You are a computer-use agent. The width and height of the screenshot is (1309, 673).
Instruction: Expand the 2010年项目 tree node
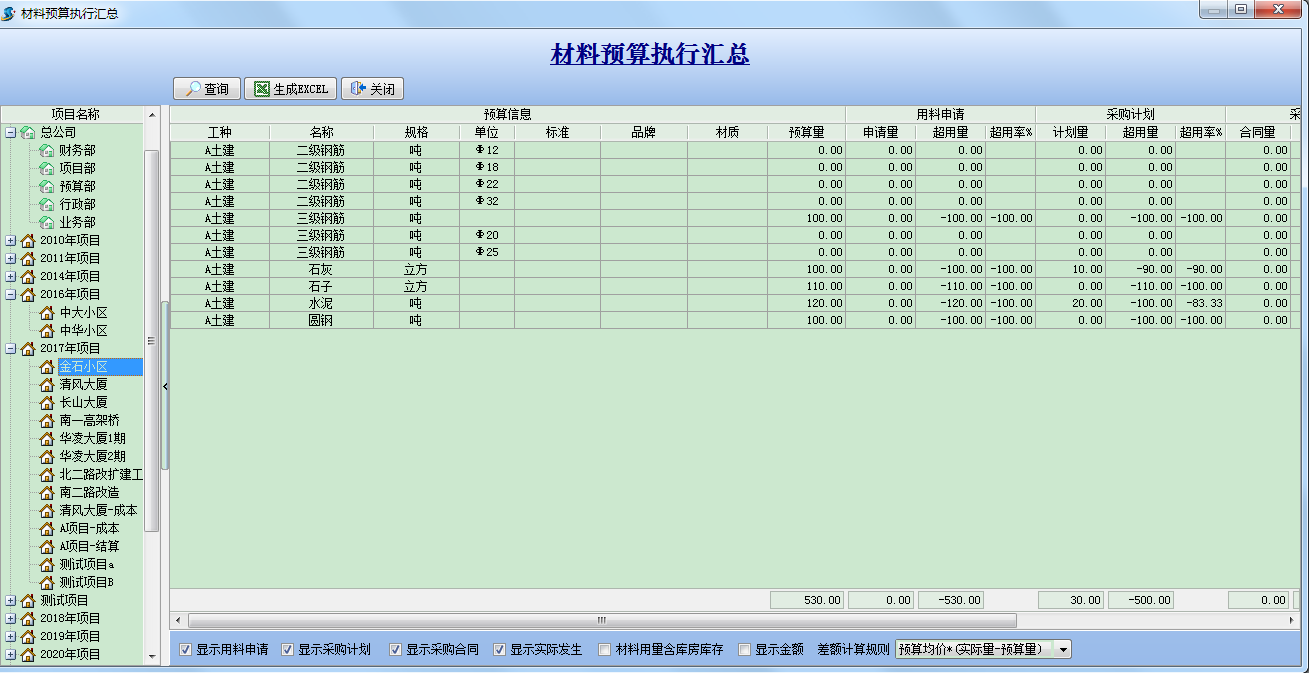(x=12, y=239)
